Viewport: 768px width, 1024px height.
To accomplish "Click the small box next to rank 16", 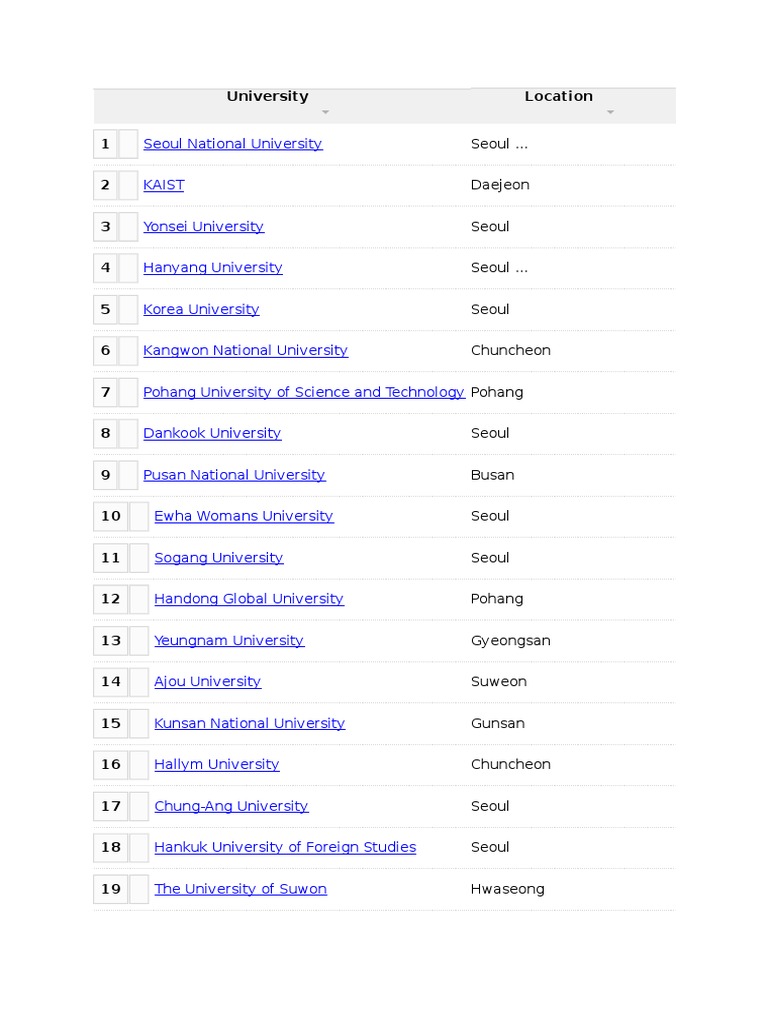I will pyautogui.click(x=139, y=765).
